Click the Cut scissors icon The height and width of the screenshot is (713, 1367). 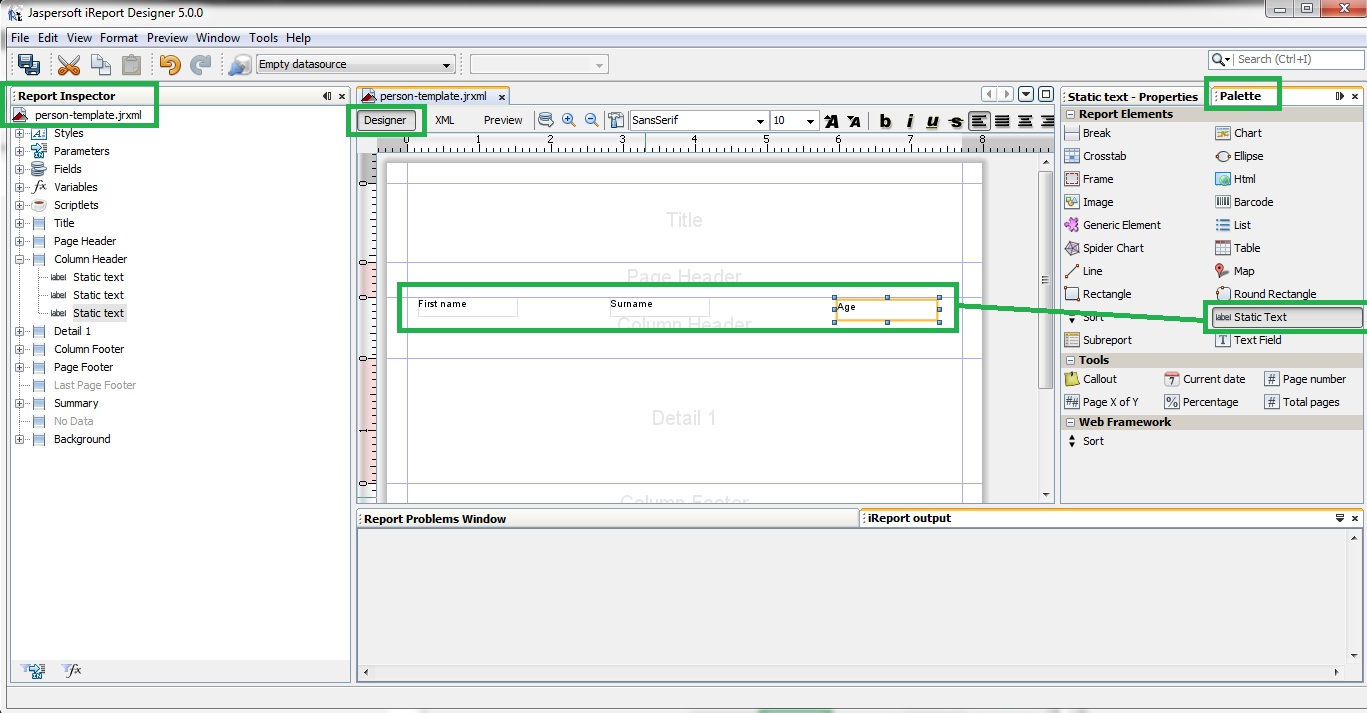68,65
